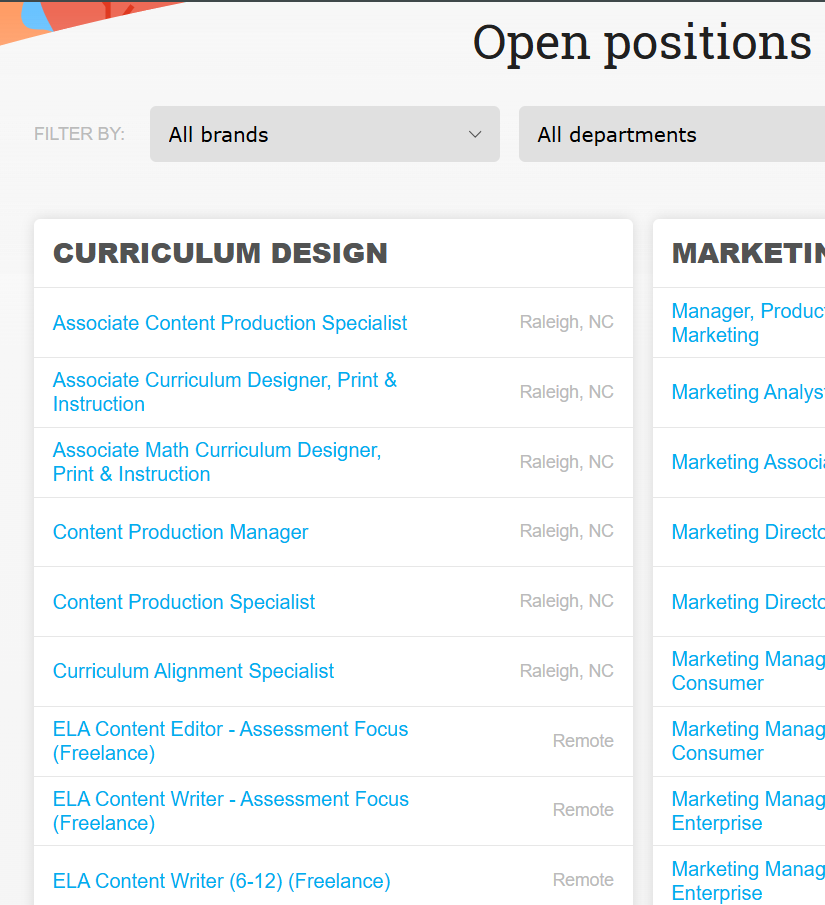The image size is (825, 905).
Task: Select the Content Production Manager job
Action: [x=181, y=532]
